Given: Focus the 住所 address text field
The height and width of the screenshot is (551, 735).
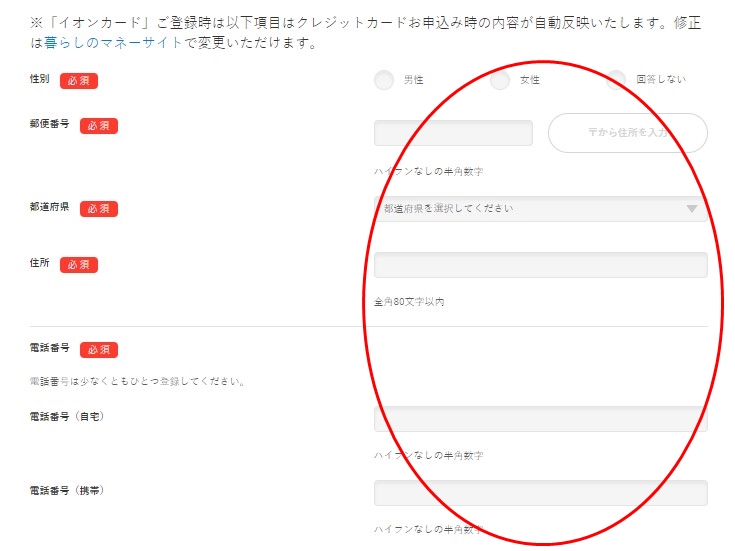Looking at the screenshot, I should click(x=540, y=265).
